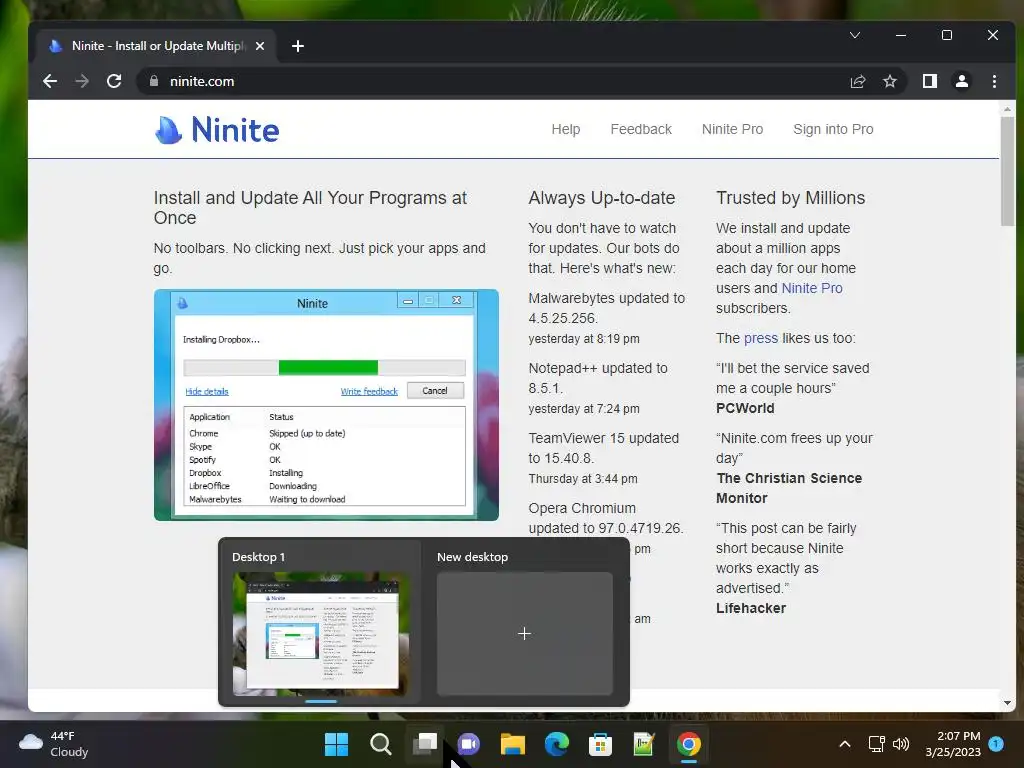Open the clock showing 2:07 PM

click(953, 744)
